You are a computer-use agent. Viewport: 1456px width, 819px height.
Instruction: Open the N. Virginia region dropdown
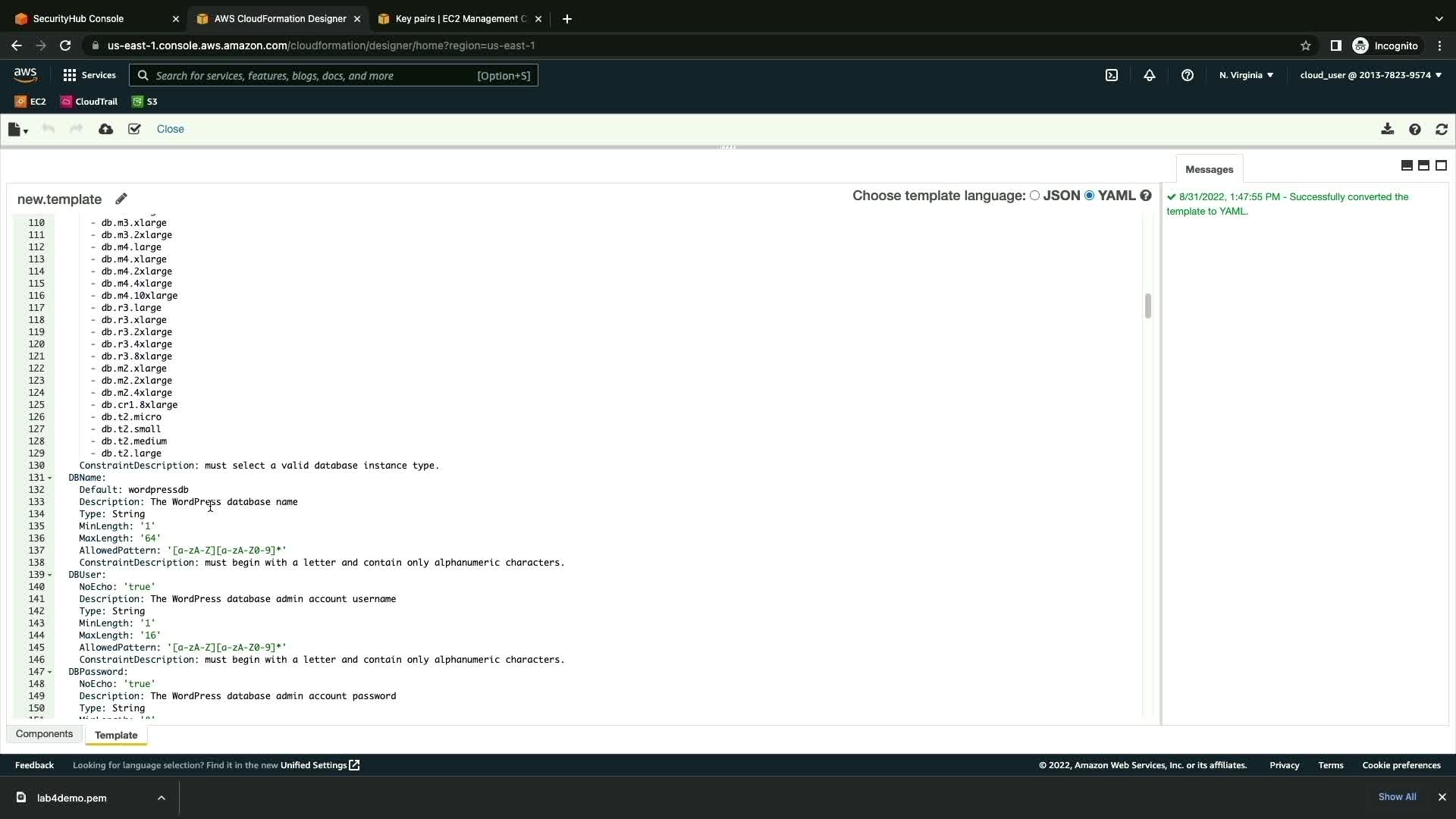click(1246, 75)
